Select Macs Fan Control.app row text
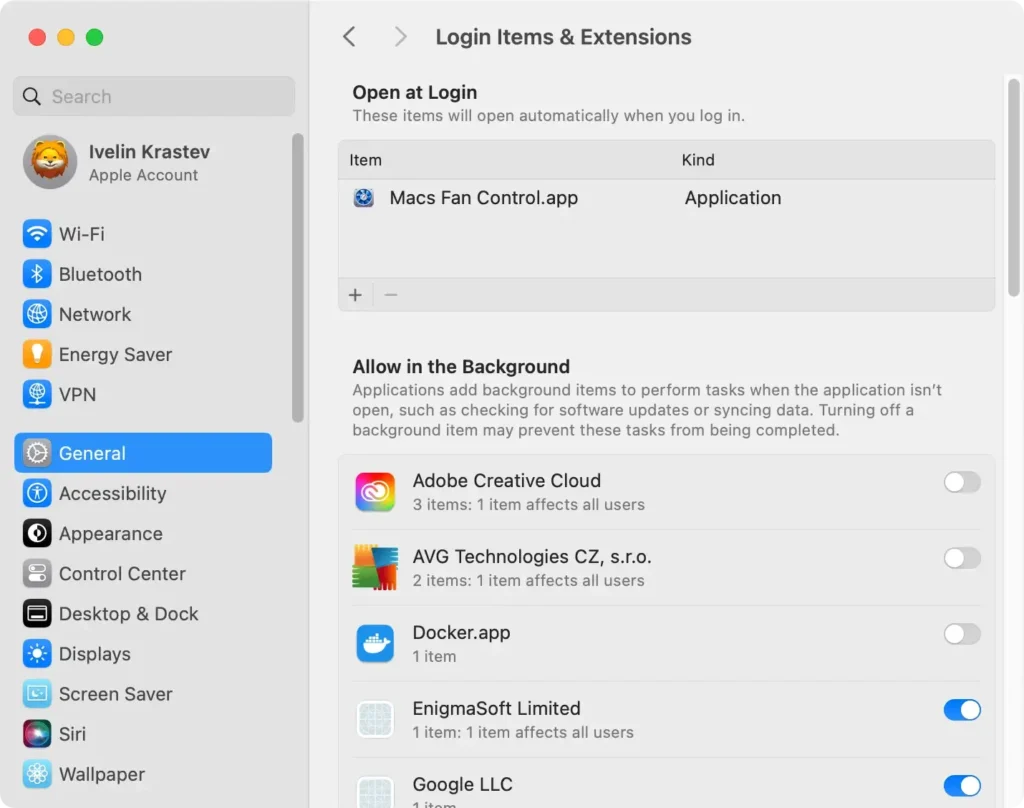The image size is (1024, 808). pos(483,197)
